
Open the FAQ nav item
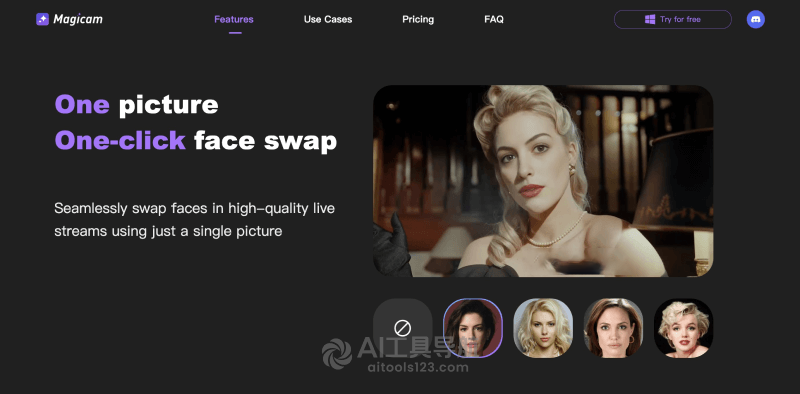pos(494,19)
